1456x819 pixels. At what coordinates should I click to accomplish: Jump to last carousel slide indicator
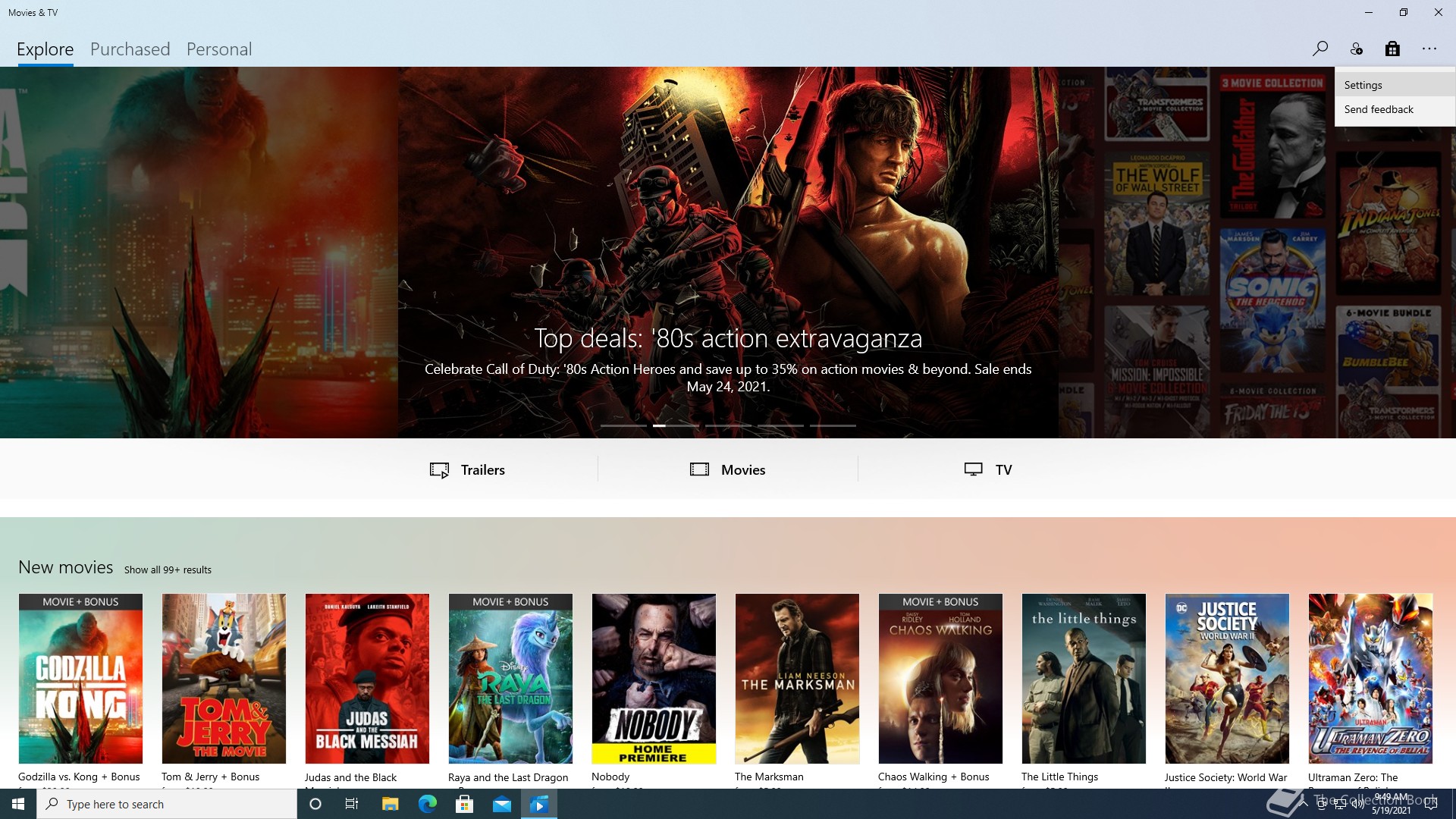[833, 425]
